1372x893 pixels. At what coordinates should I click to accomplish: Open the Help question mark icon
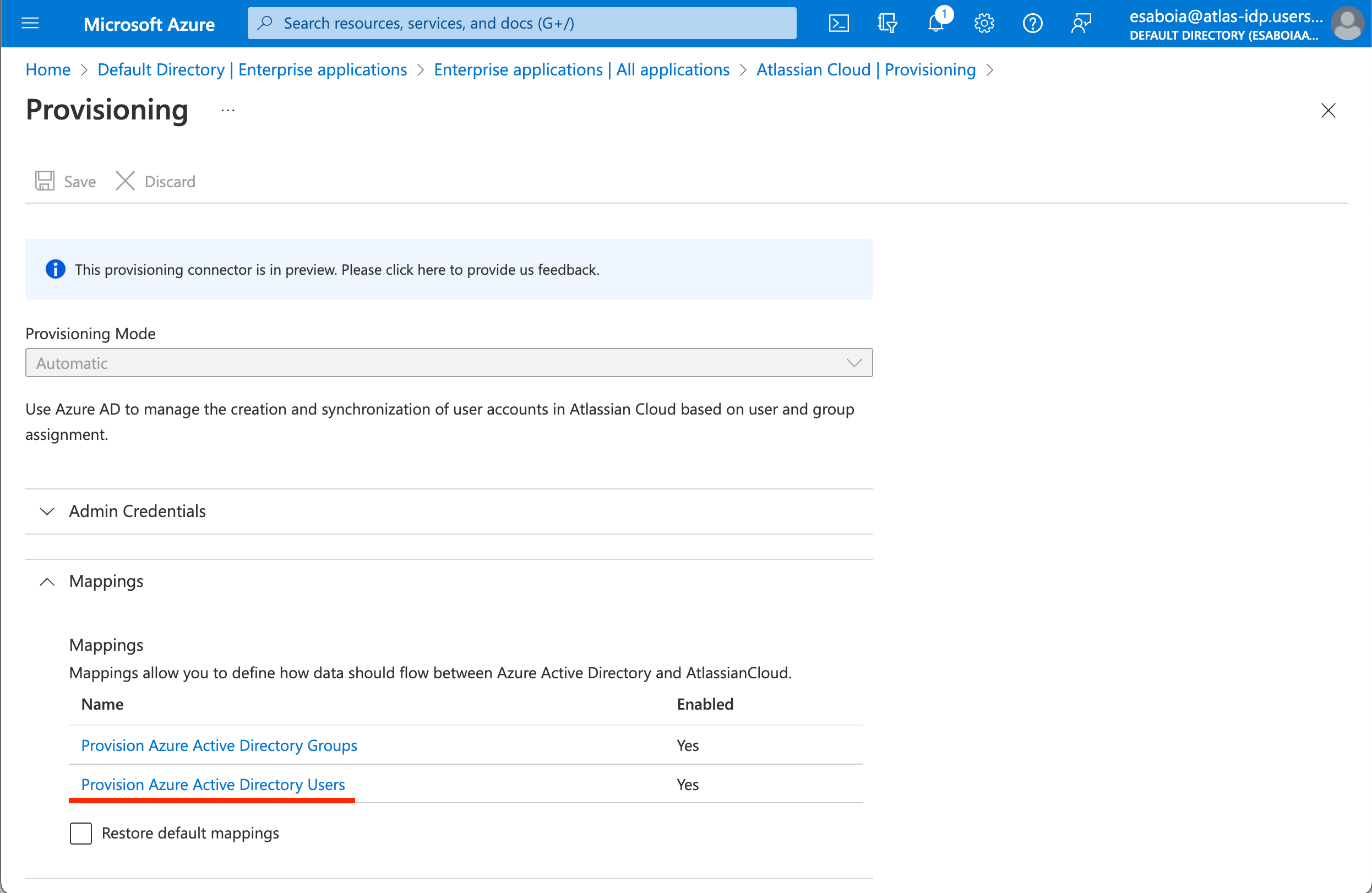[1032, 23]
